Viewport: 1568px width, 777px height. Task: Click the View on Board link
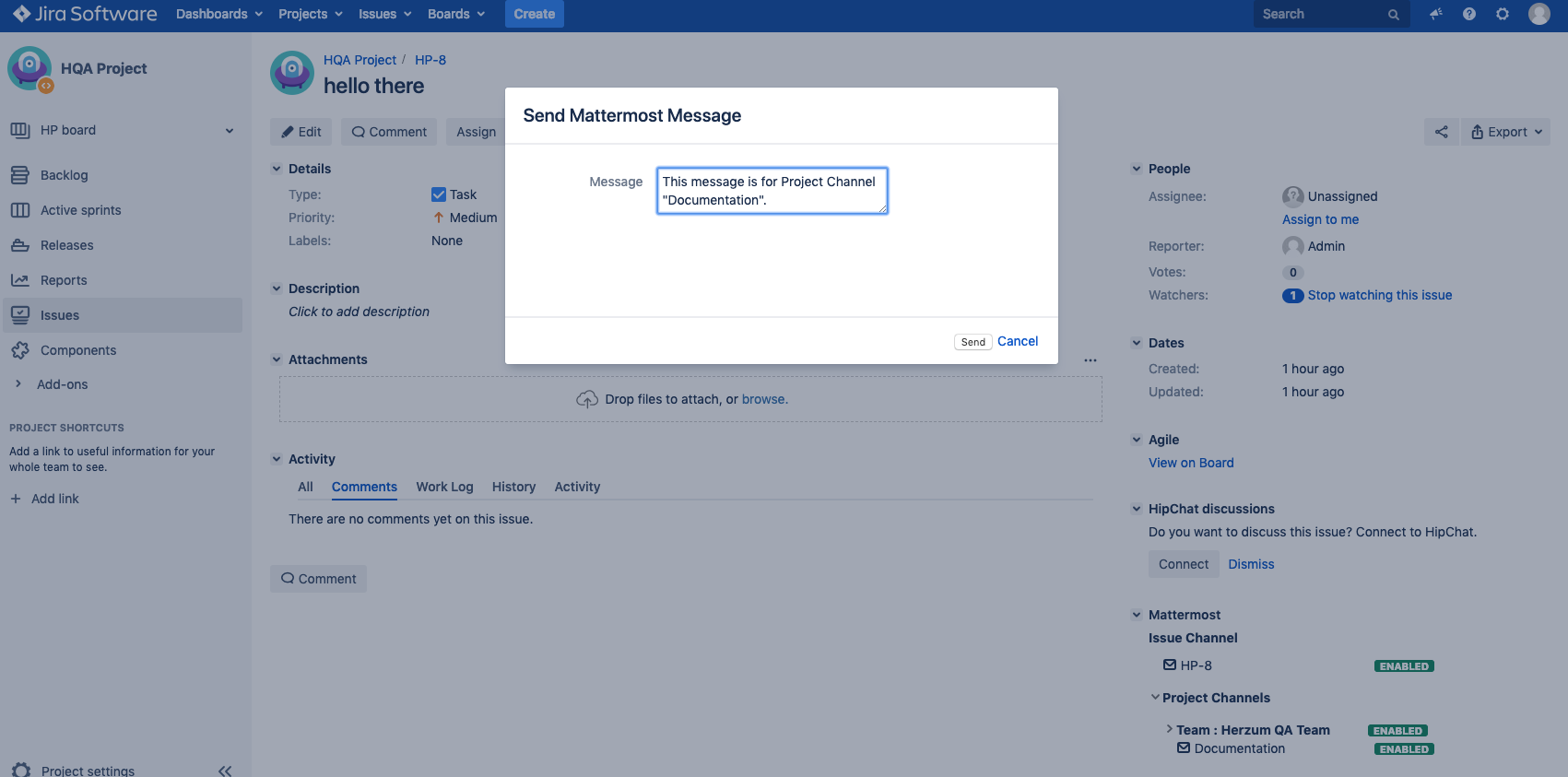tap(1191, 463)
